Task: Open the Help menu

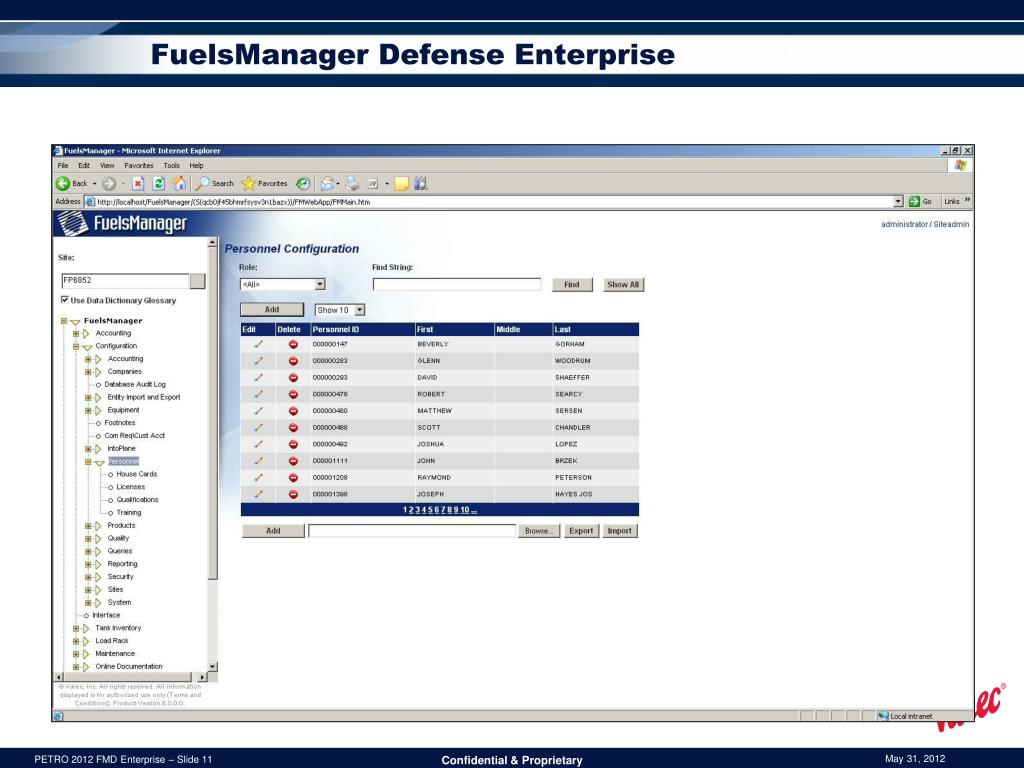Action: pos(197,166)
